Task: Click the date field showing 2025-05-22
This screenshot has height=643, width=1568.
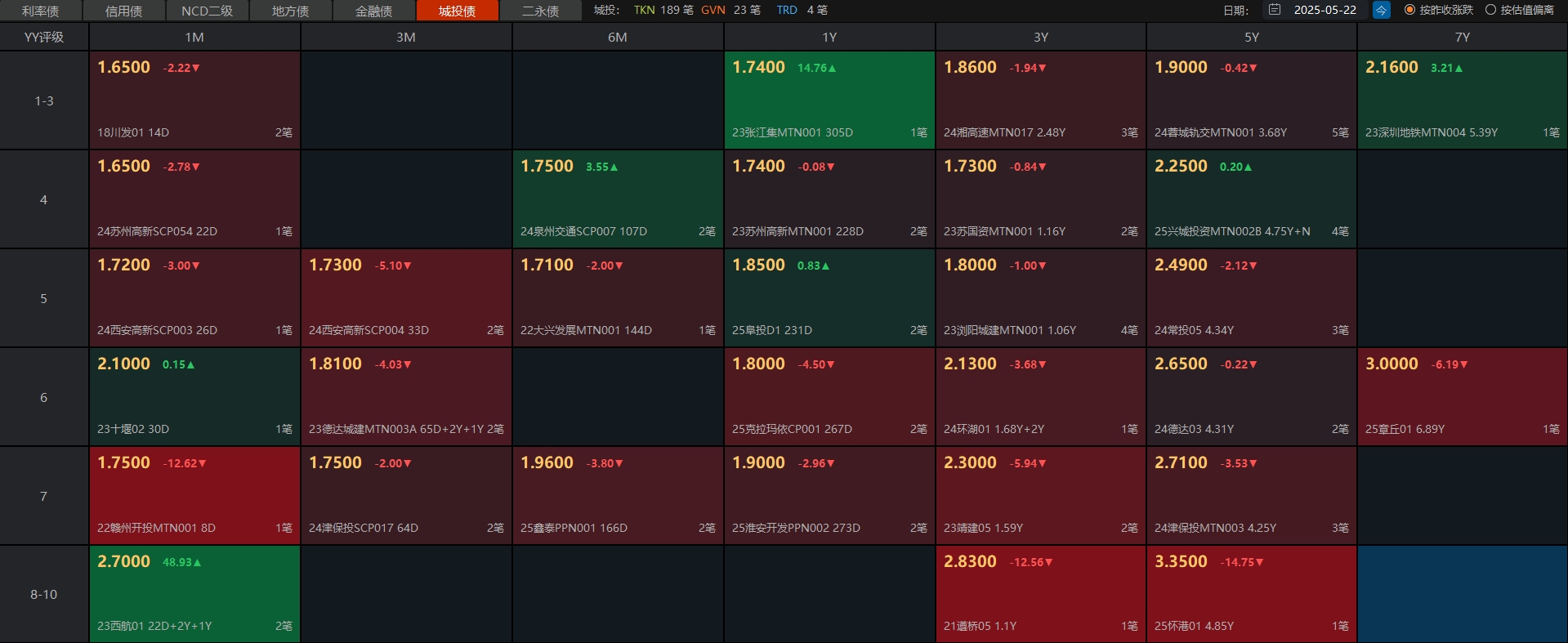Action: point(1325,10)
